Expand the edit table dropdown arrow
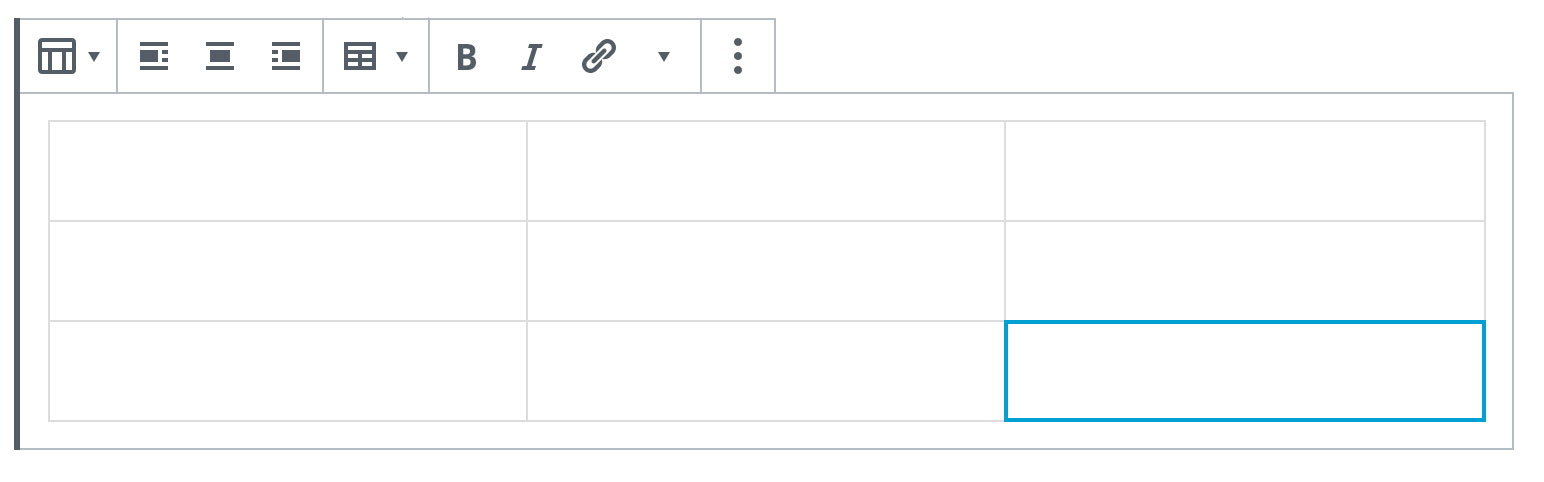This screenshot has height=482, width=1544. pos(402,57)
